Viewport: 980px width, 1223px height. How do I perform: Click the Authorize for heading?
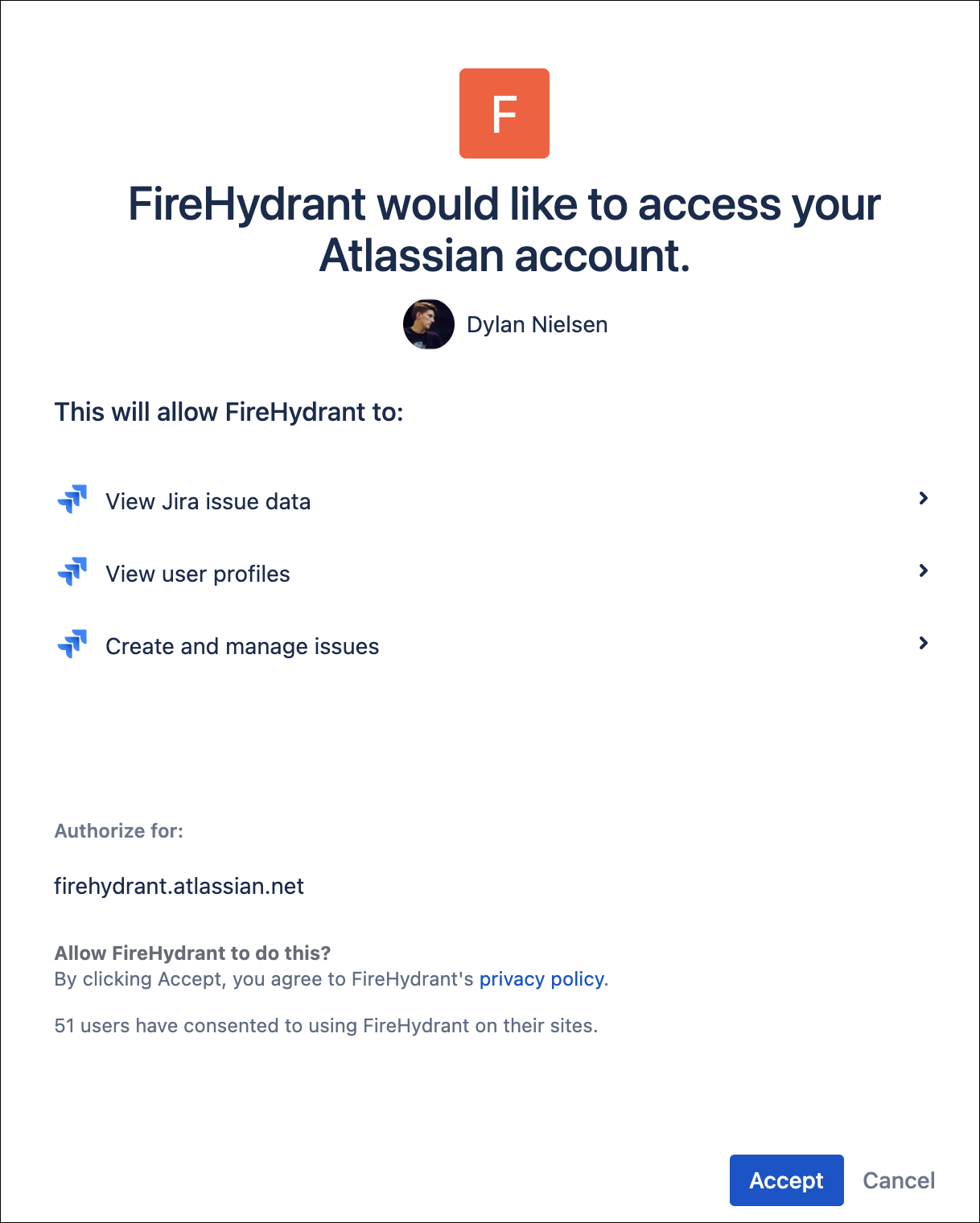point(118,830)
